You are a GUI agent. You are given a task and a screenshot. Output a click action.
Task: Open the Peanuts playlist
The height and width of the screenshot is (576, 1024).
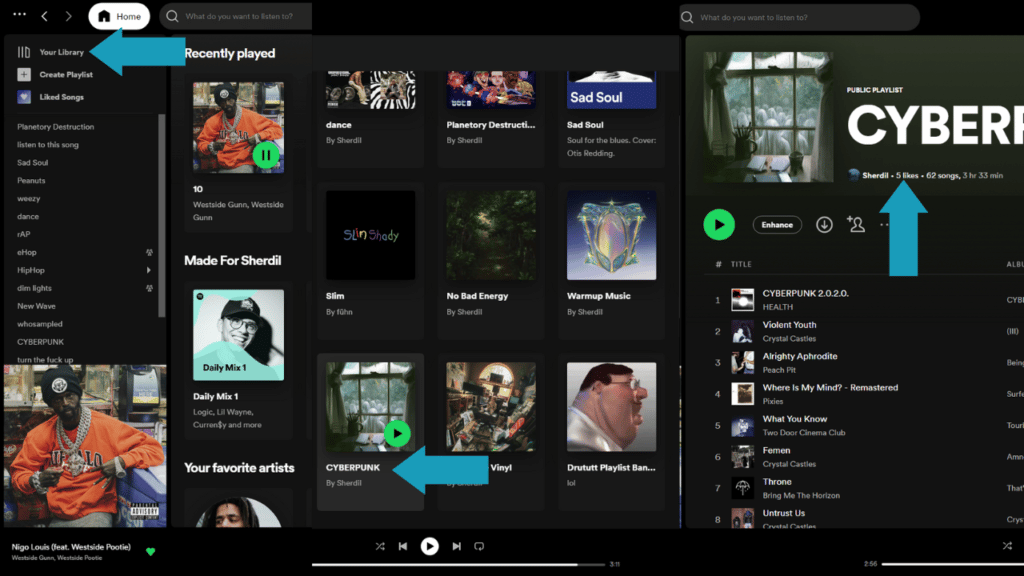point(31,180)
